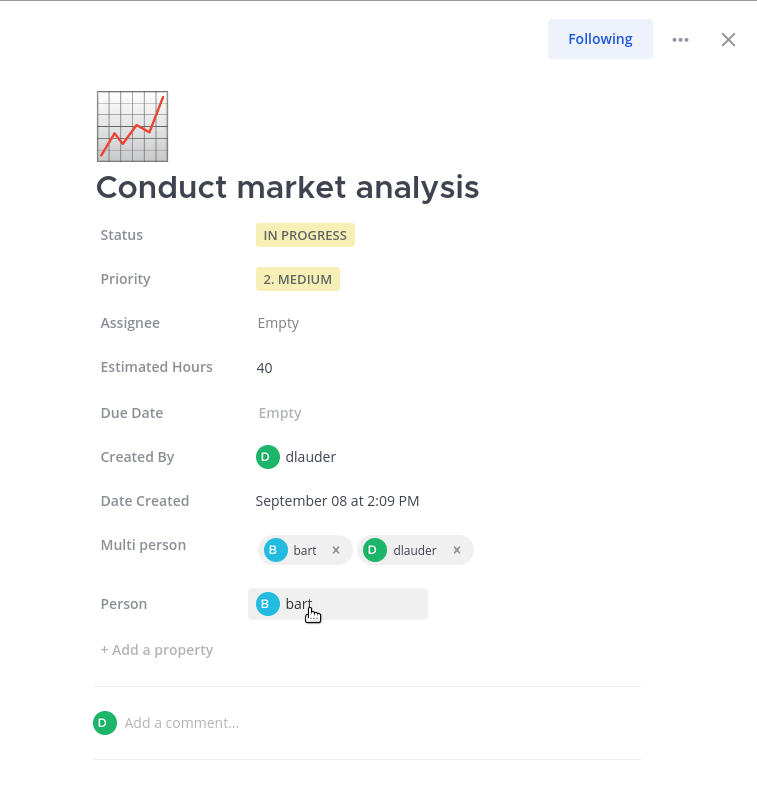Remove bart from Multi person field
This screenshot has height=805, width=757.
click(x=335, y=549)
